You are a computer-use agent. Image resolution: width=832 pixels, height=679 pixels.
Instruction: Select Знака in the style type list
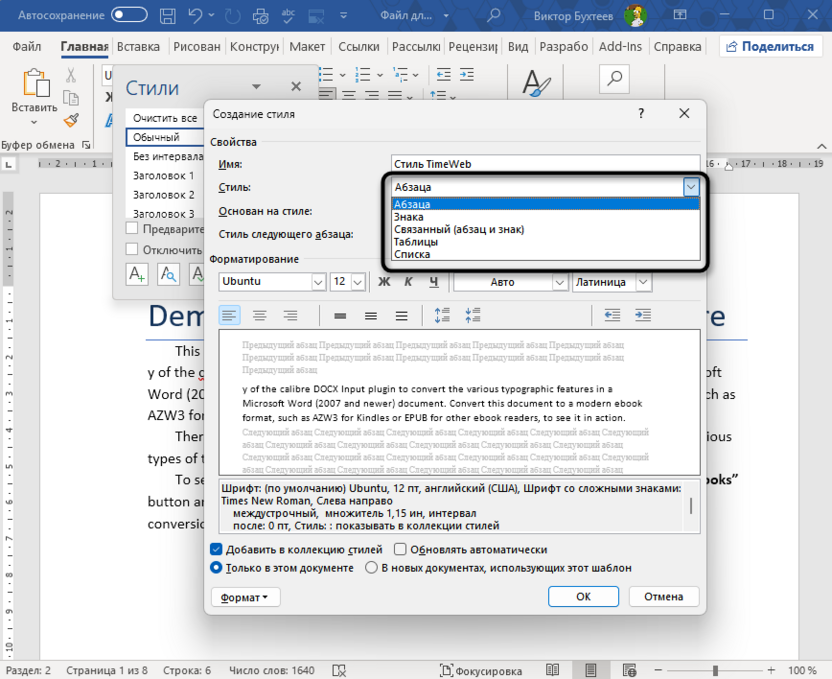point(411,215)
